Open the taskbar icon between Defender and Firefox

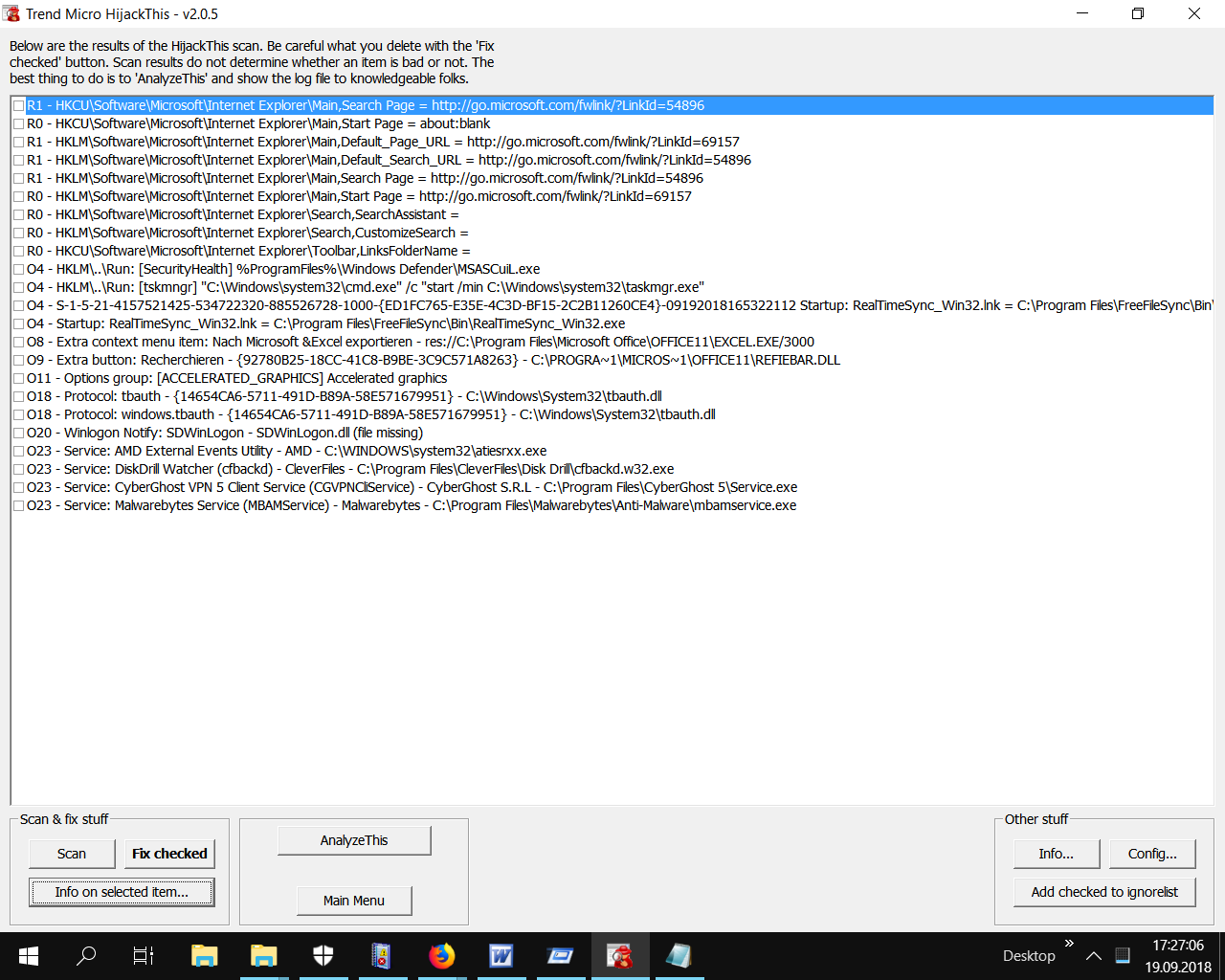click(382, 955)
